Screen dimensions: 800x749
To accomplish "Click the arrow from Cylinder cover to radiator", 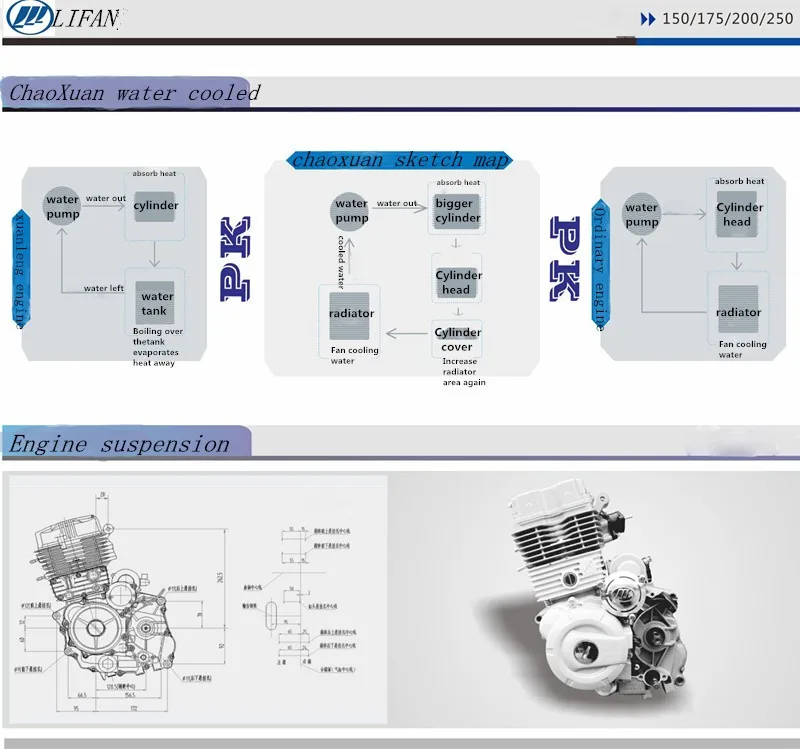I will click(x=407, y=334).
